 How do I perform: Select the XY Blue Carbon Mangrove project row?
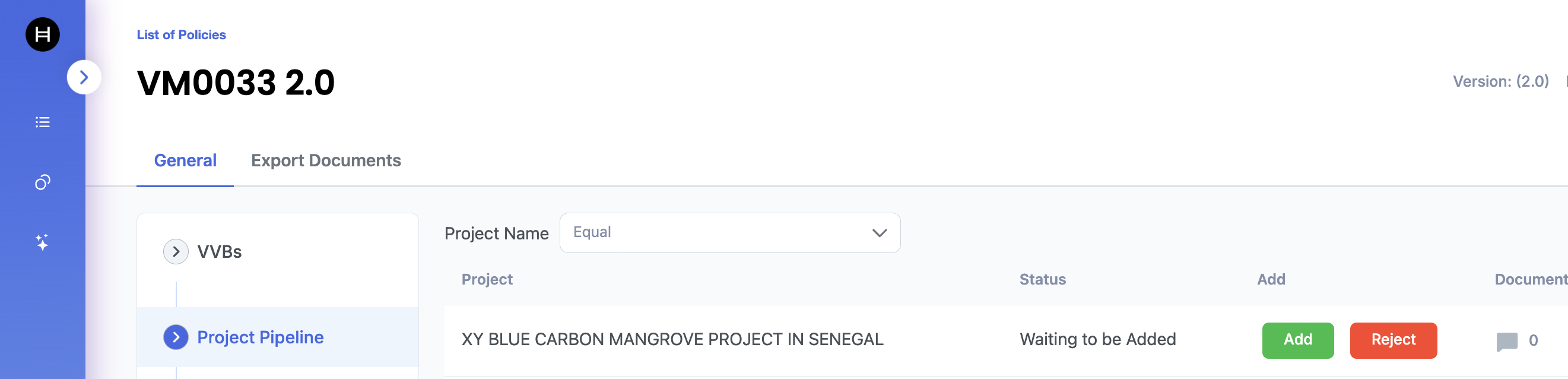tap(672, 339)
